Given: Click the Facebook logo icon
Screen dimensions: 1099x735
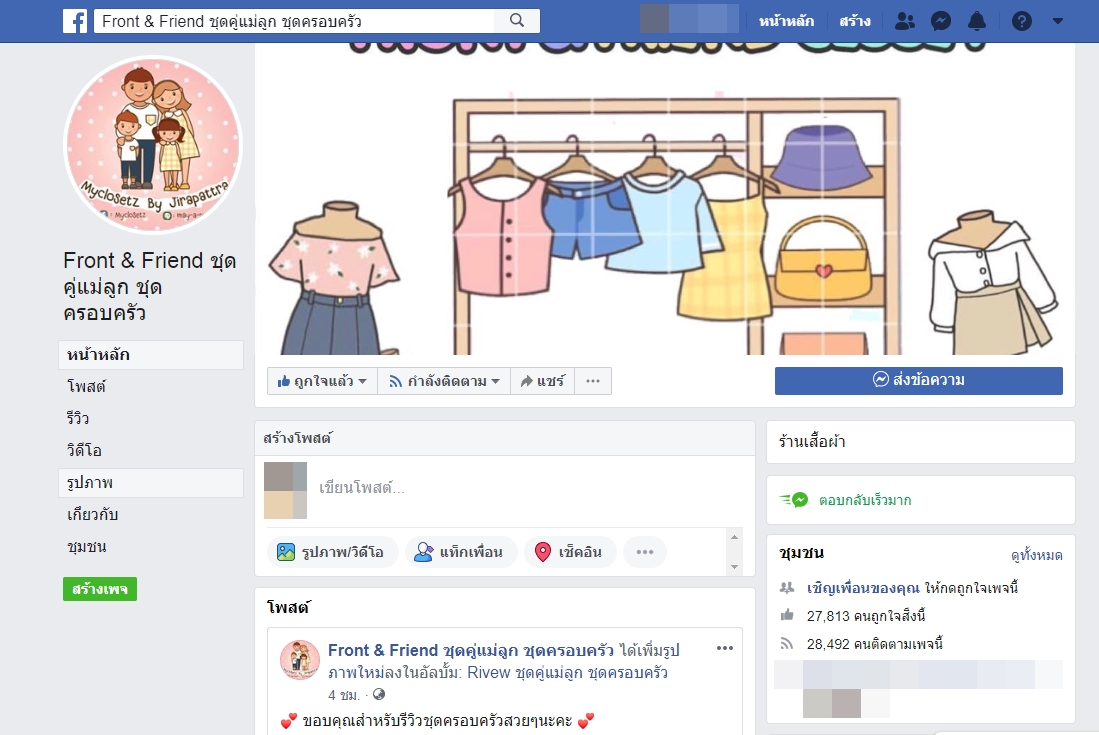Looking at the screenshot, I should pyautogui.click(x=74, y=21).
